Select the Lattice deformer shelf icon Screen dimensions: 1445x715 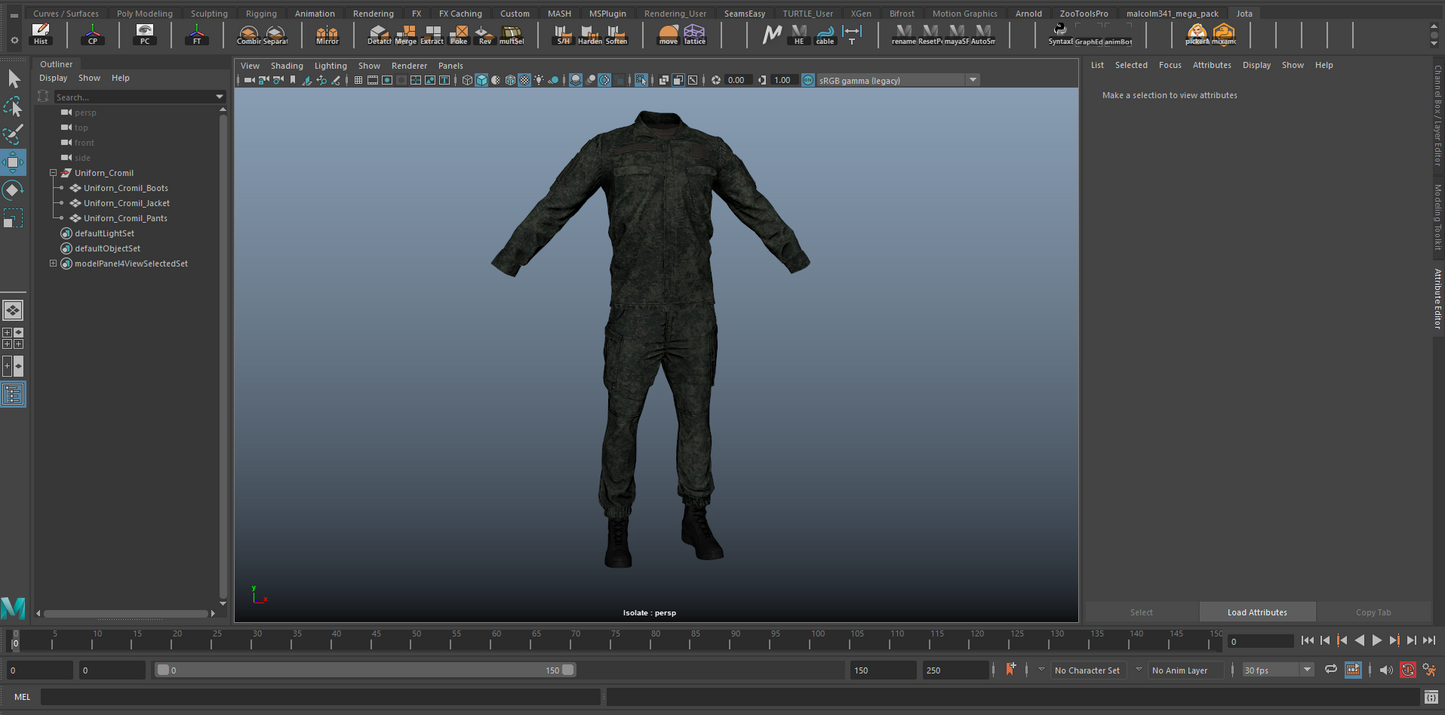click(694, 35)
